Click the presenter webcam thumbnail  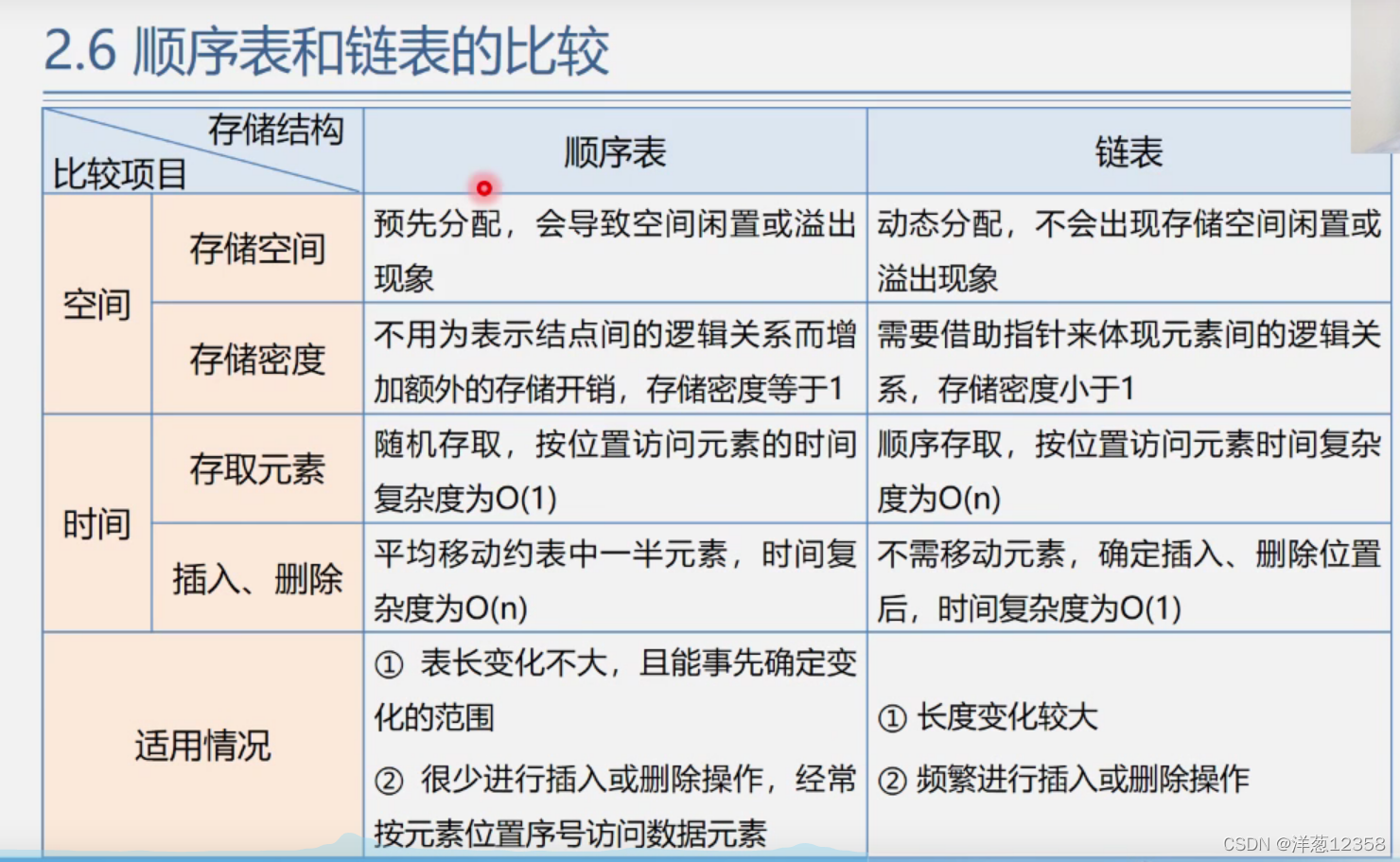pos(1375,76)
